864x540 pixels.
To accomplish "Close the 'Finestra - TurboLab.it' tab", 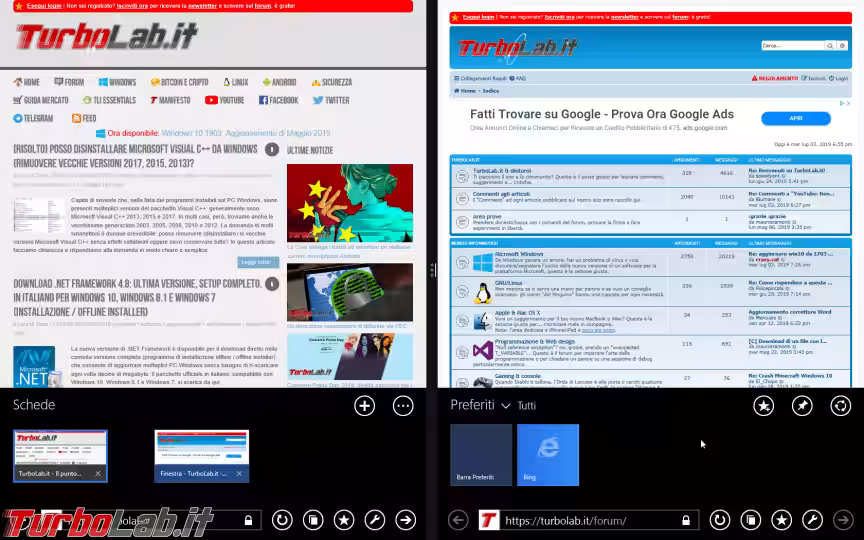I will [239, 473].
